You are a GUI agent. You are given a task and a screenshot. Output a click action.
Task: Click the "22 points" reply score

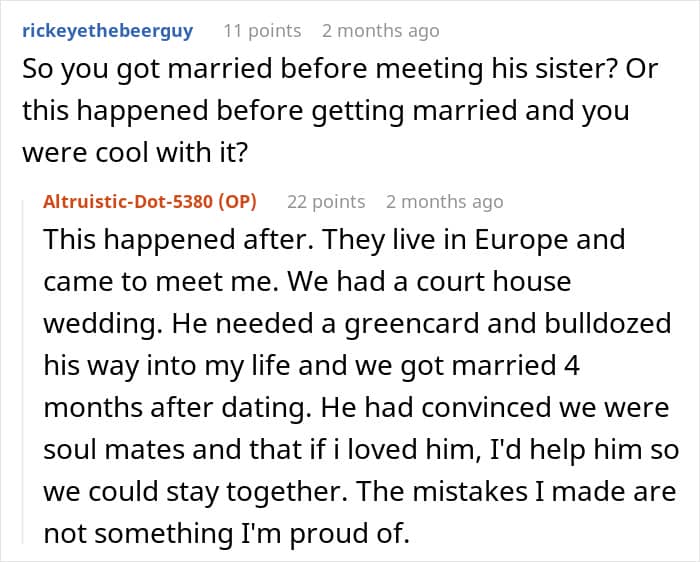(326, 201)
